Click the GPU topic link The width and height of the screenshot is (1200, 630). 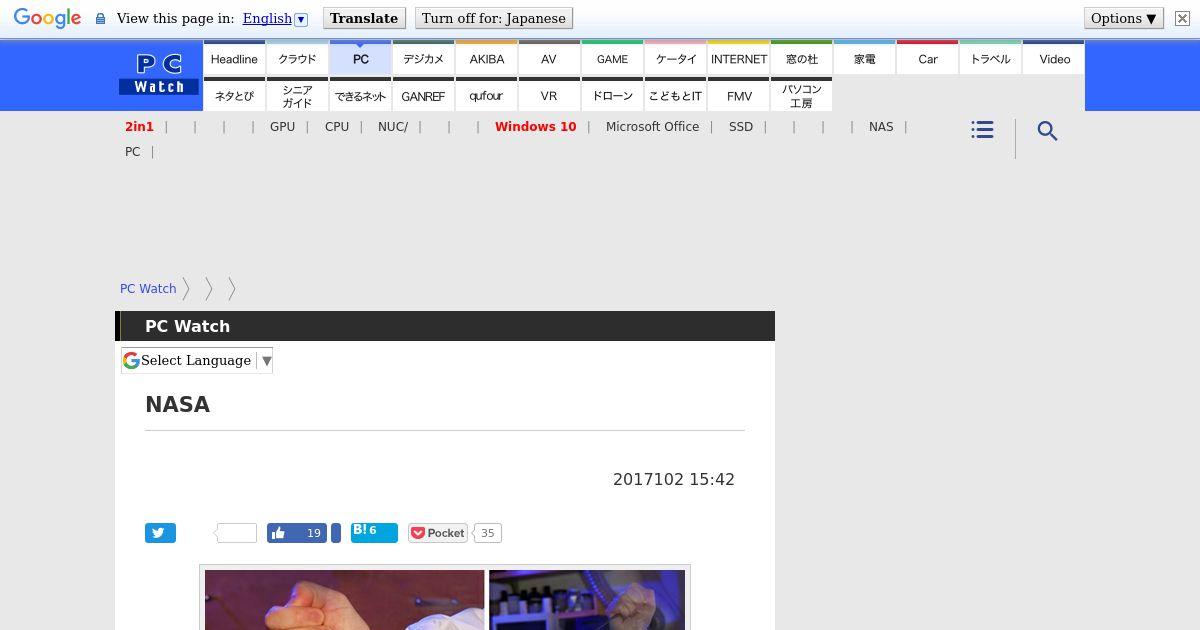[282, 127]
